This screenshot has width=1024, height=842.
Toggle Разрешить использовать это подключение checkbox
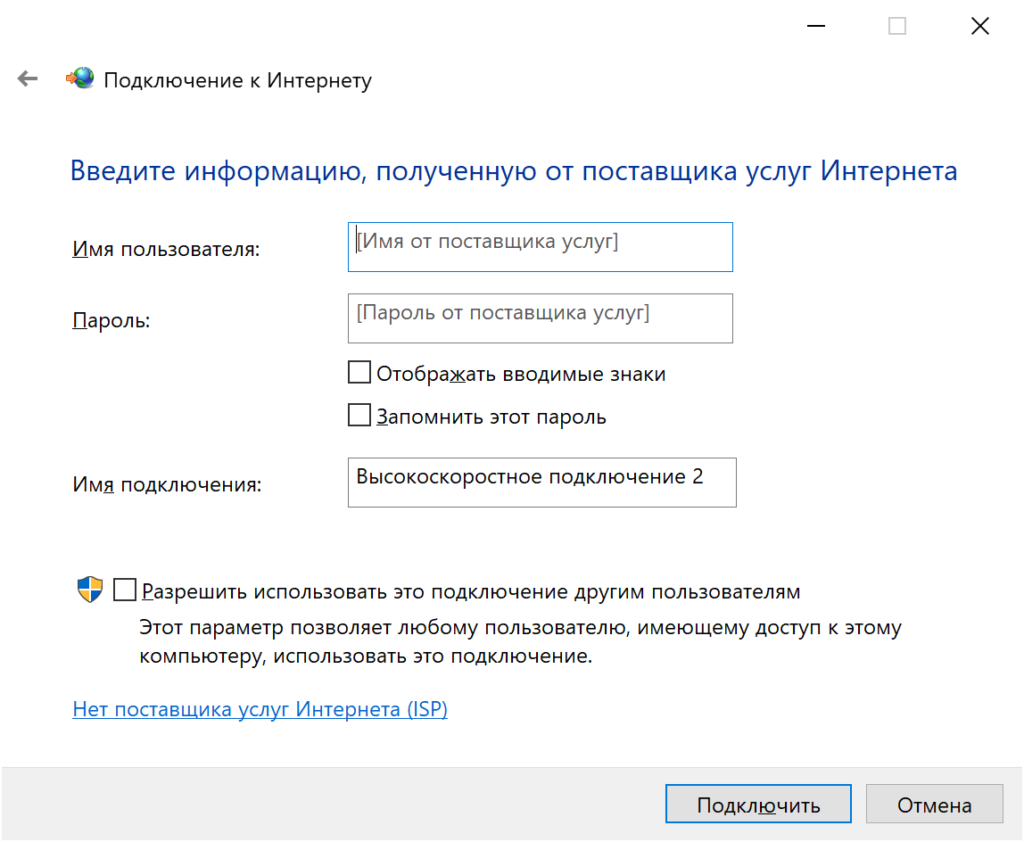click(125, 590)
